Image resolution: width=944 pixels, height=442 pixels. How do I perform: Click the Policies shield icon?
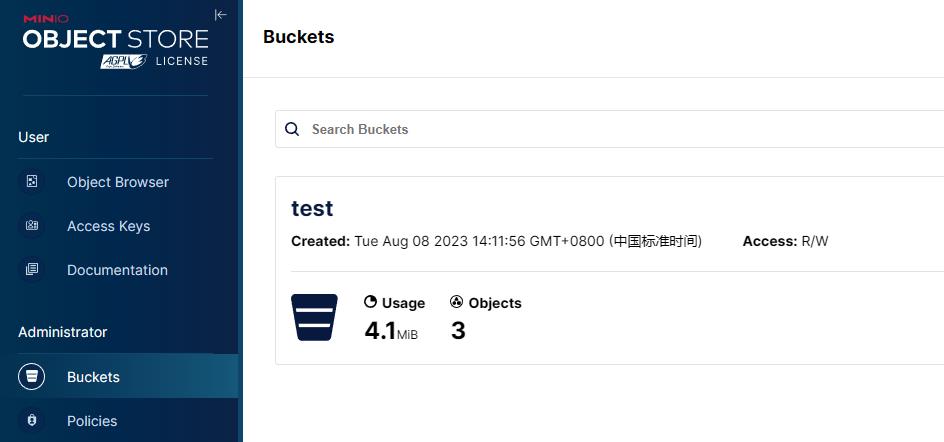(32, 421)
